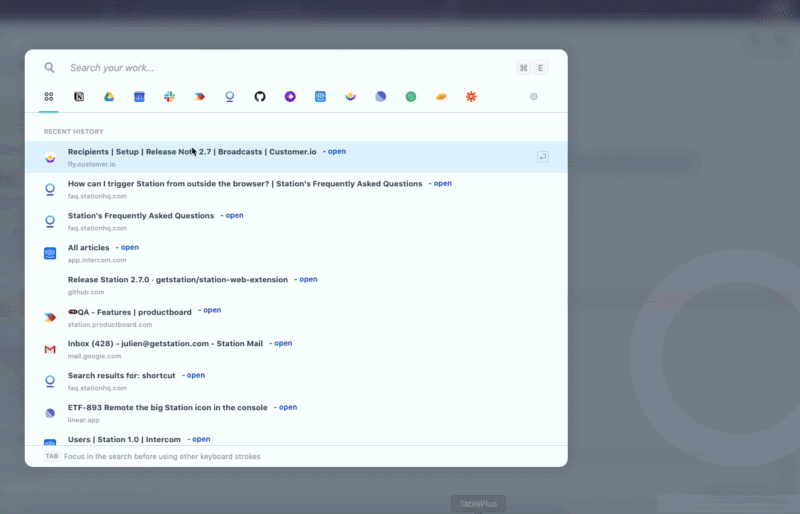This screenshot has width=800, height=514.
Task: Click Station icon beside Frequently Asked Questions row
Action: (50, 222)
